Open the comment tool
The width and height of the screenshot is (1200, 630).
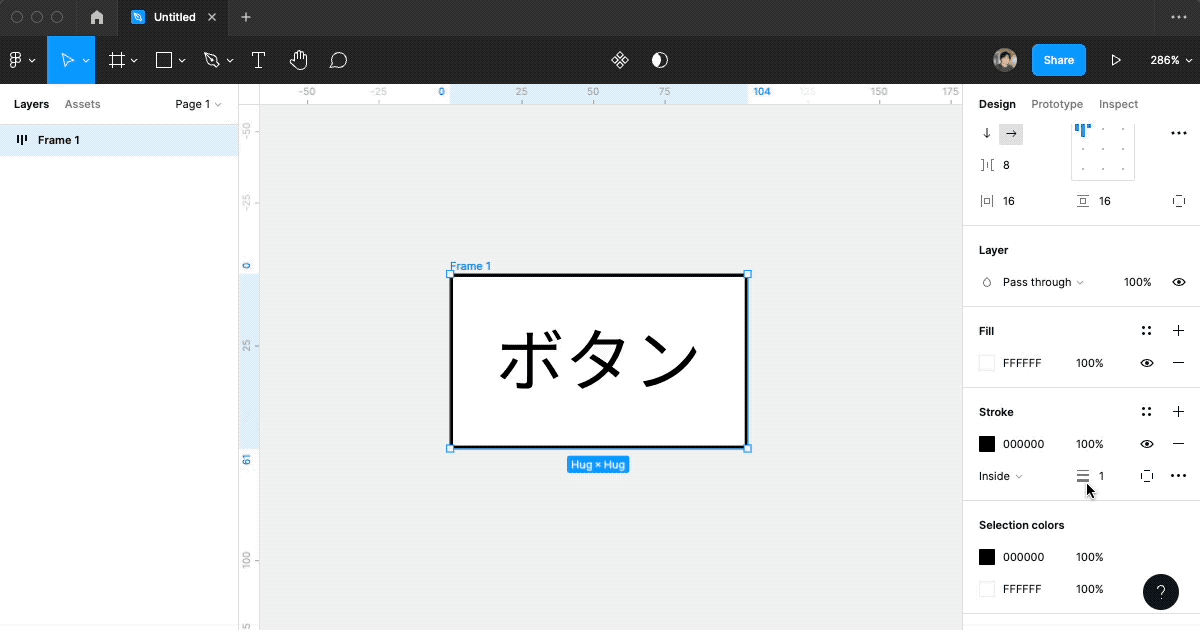click(338, 59)
